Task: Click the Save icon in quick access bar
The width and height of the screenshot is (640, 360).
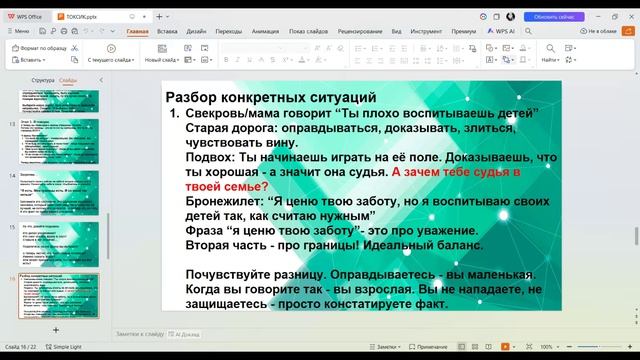Action: click(x=42, y=31)
